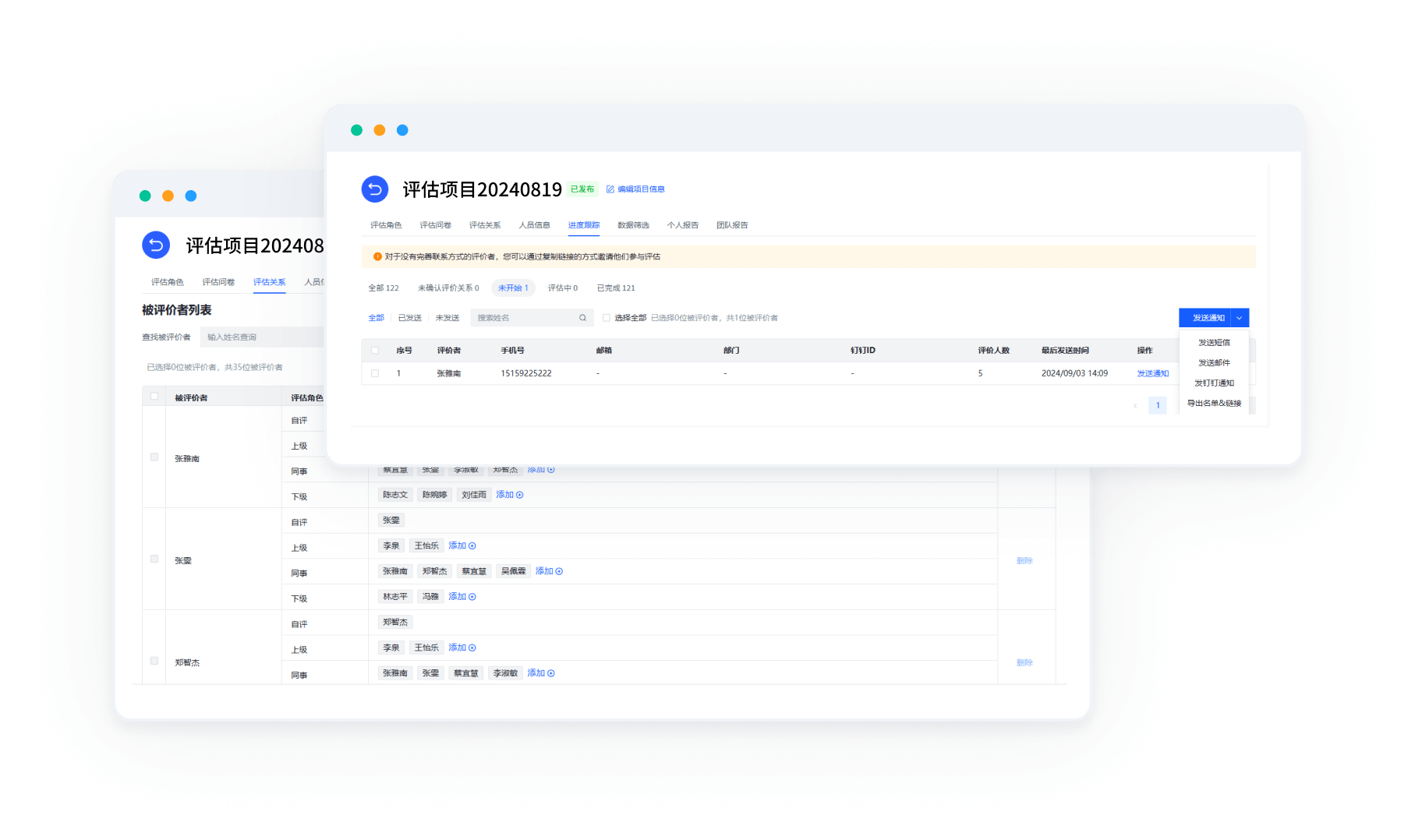Switch to the 进度跟踪 tab
Viewport: 1415px width, 840px height.
click(x=584, y=225)
